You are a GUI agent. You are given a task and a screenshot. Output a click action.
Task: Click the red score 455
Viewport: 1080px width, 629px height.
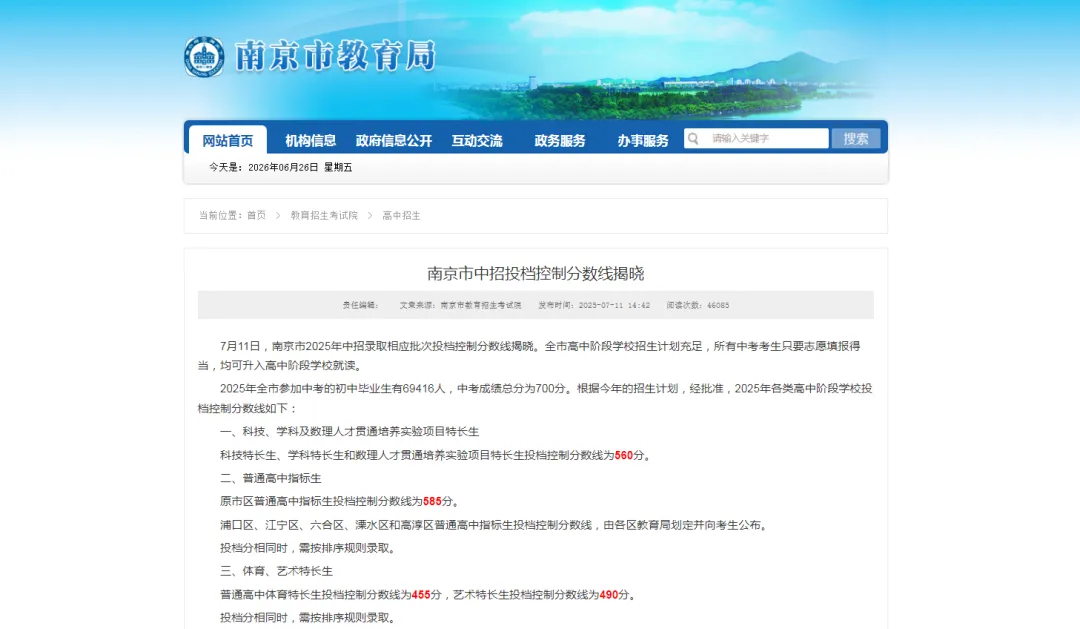pyautogui.click(x=421, y=595)
